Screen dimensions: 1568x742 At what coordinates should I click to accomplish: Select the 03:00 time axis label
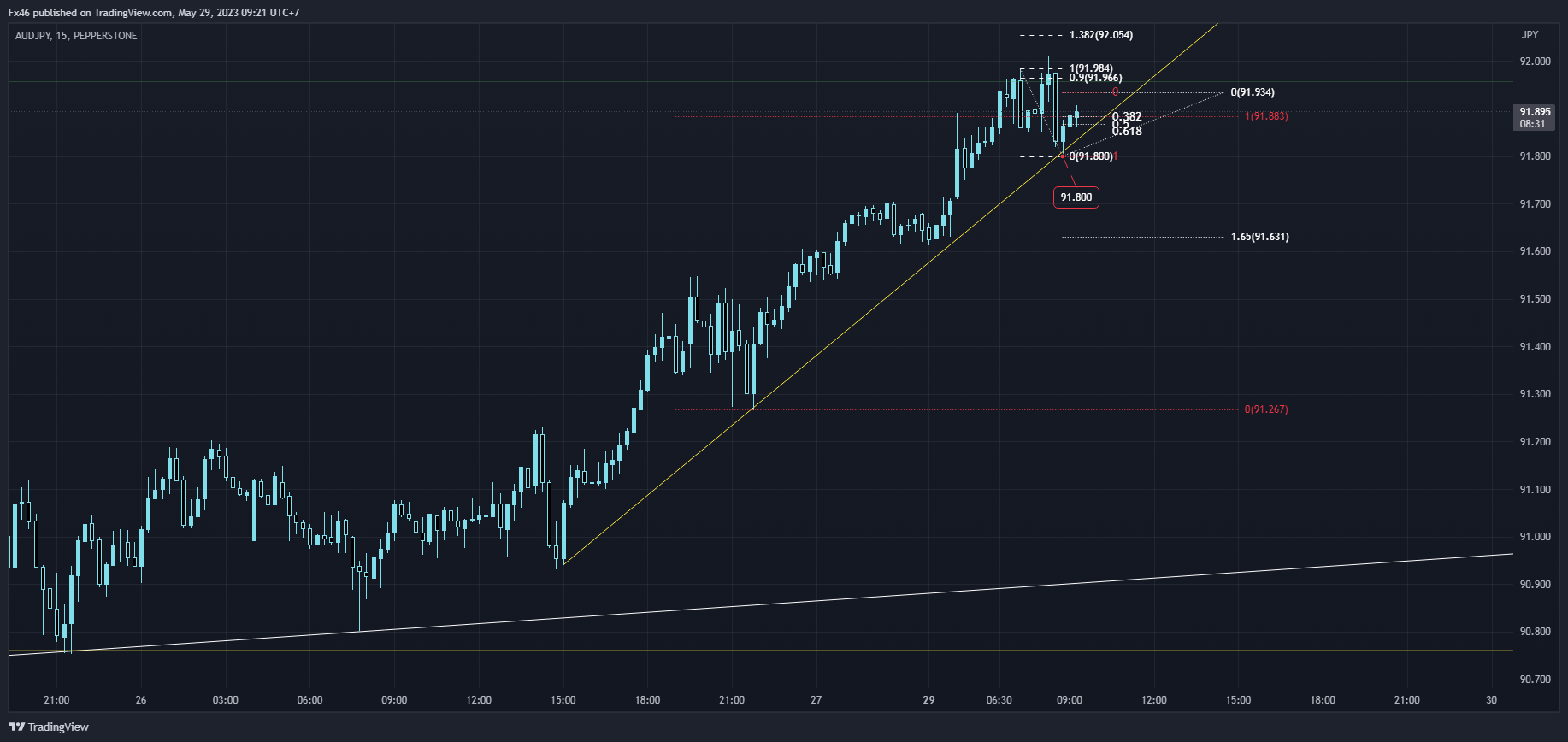tap(225, 700)
